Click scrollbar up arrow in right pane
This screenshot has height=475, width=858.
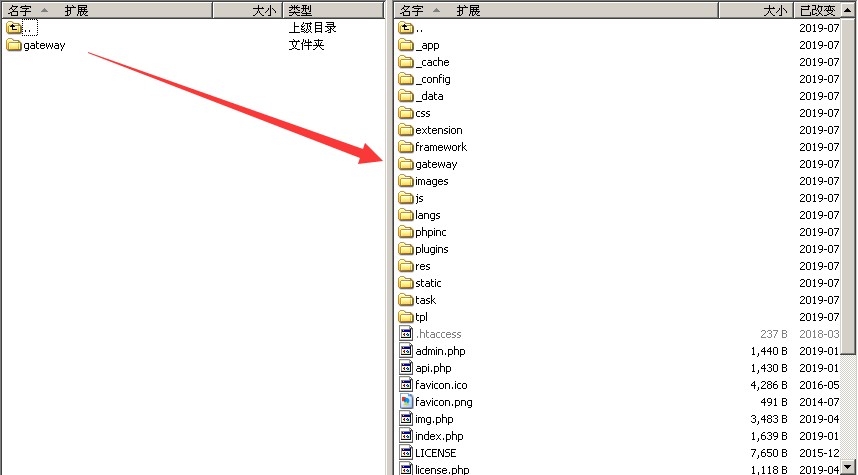pos(848,10)
